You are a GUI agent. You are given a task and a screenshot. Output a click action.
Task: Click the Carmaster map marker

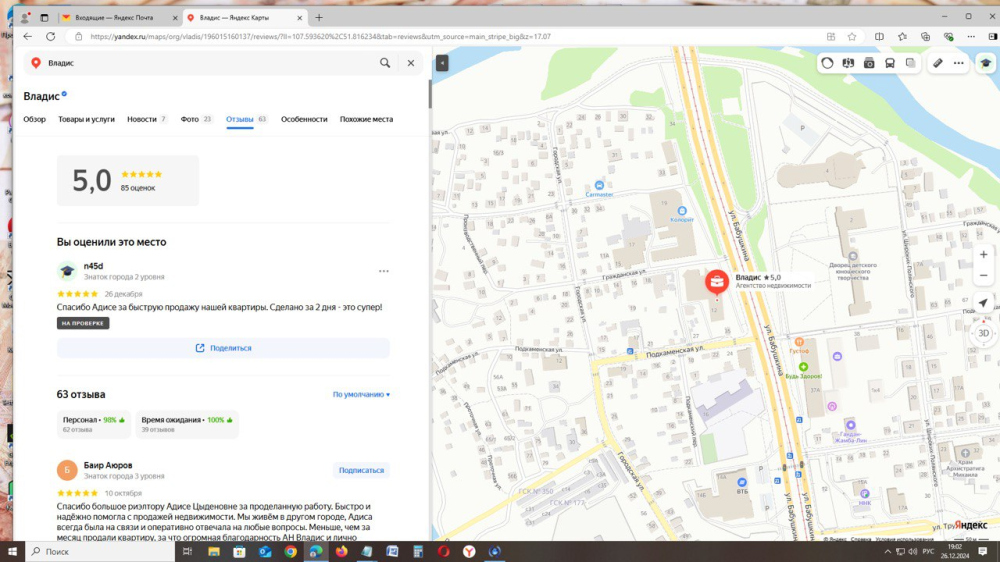pyautogui.click(x=599, y=186)
